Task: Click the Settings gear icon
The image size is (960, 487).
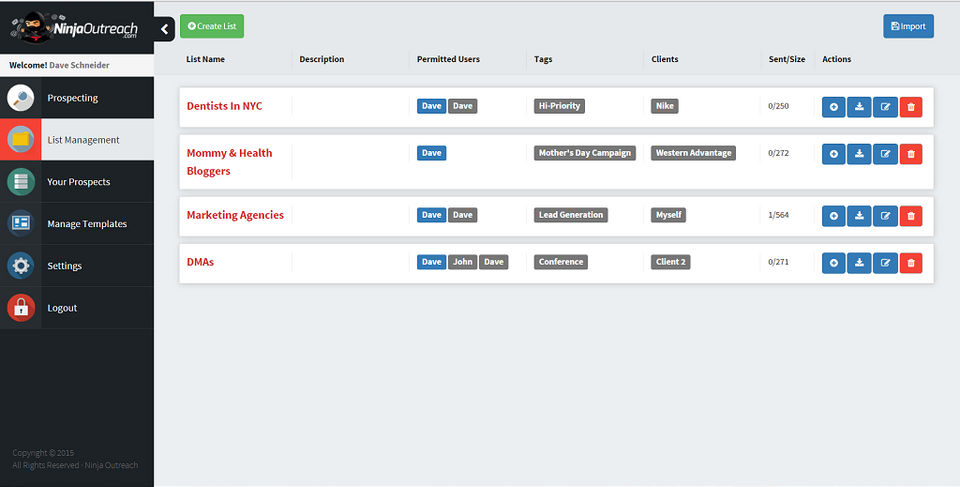Action: click(21, 266)
